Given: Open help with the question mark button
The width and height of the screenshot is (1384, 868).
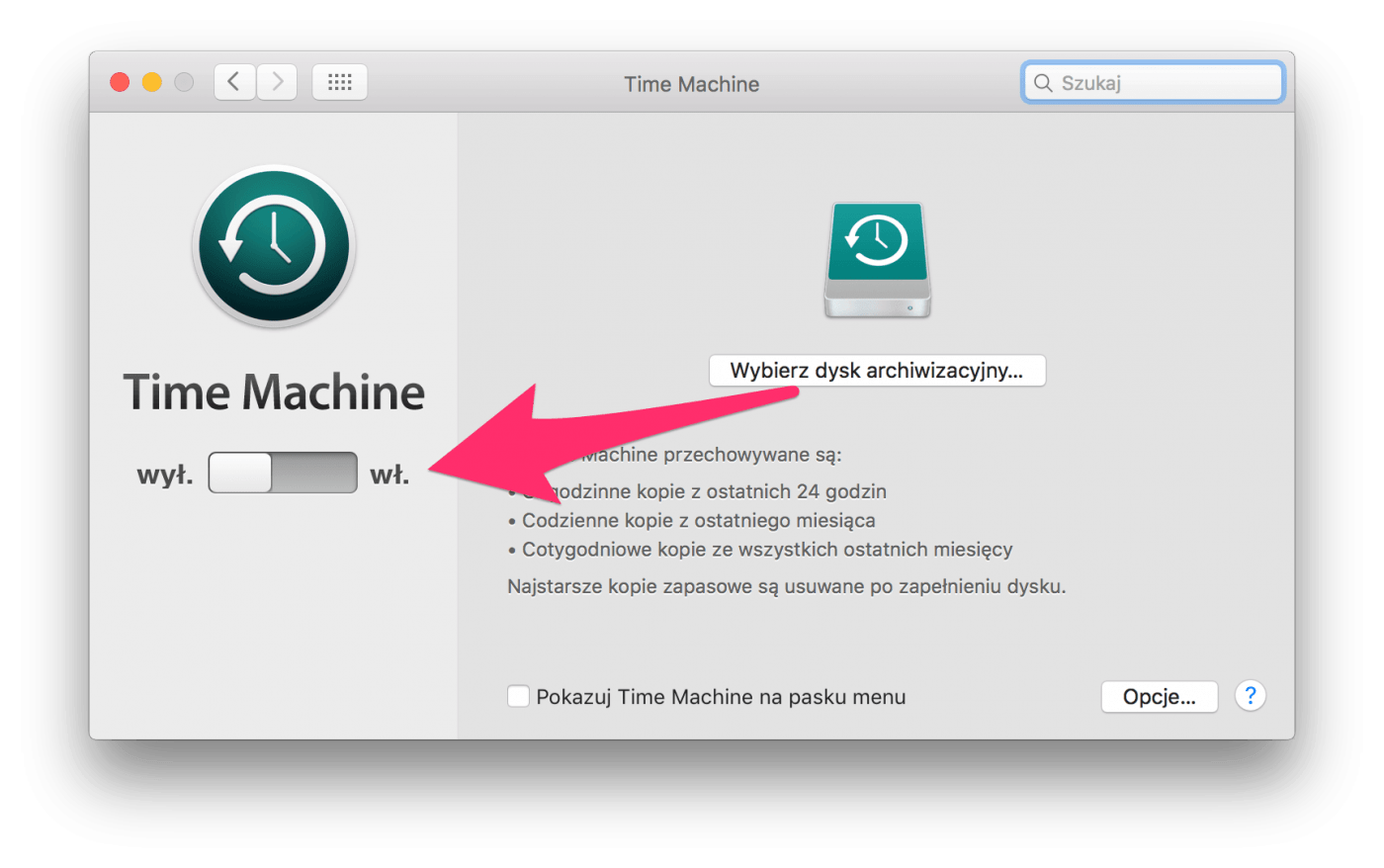Looking at the screenshot, I should coord(1251,696).
